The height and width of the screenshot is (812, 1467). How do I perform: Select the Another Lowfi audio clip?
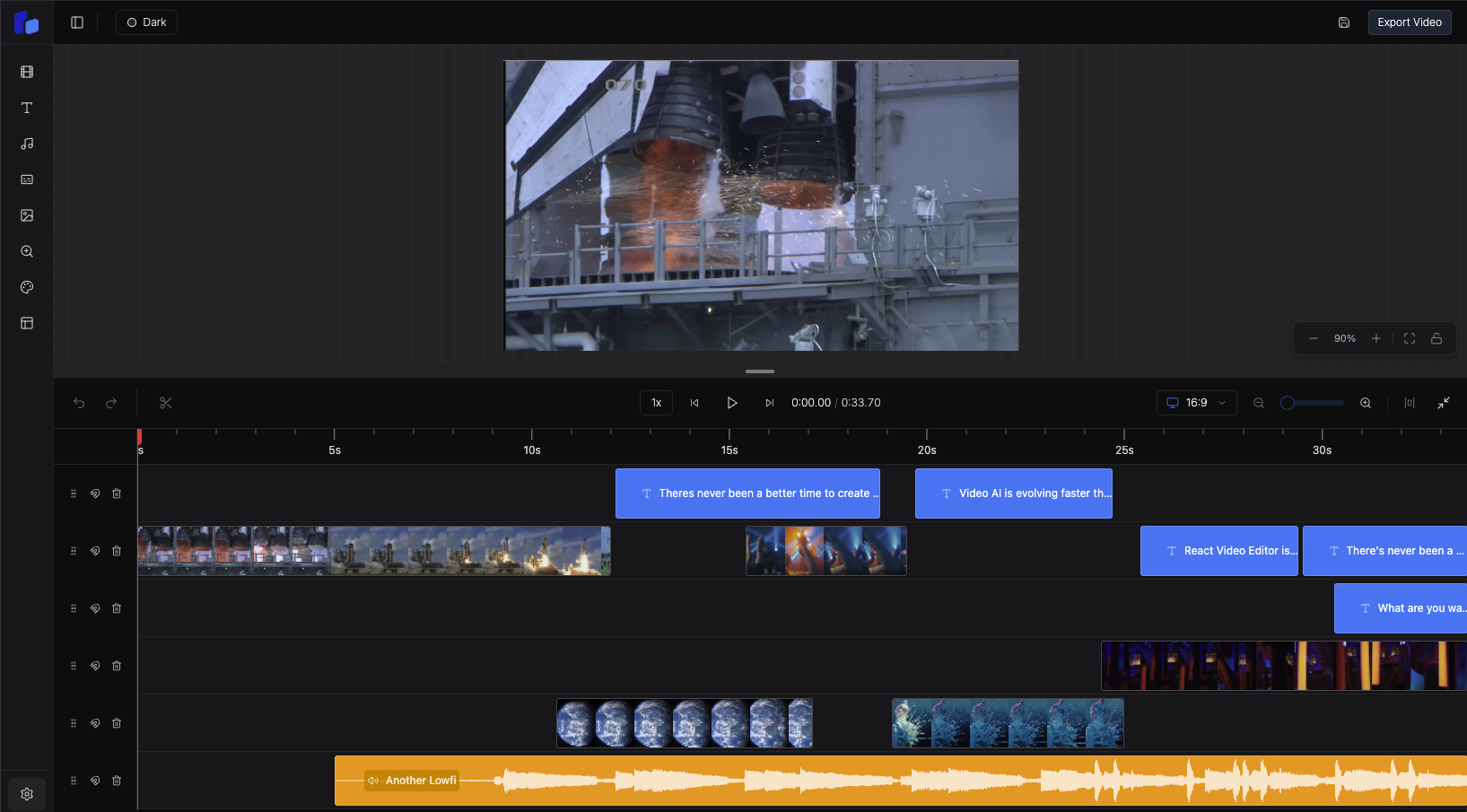click(x=901, y=781)
